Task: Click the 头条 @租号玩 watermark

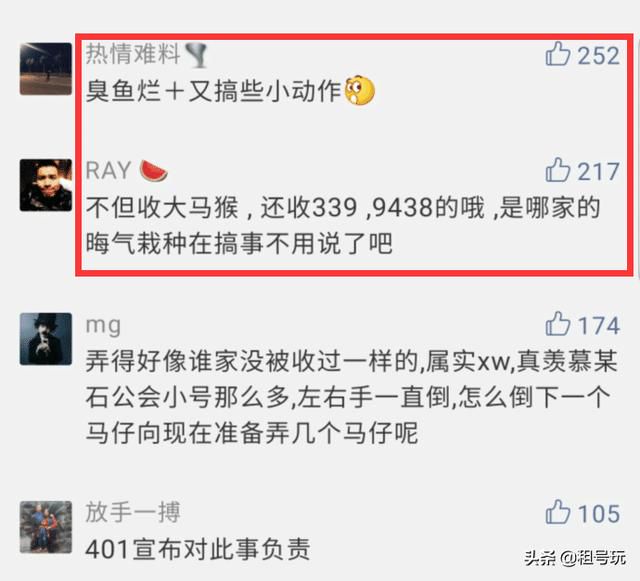Action: point(575,558)
